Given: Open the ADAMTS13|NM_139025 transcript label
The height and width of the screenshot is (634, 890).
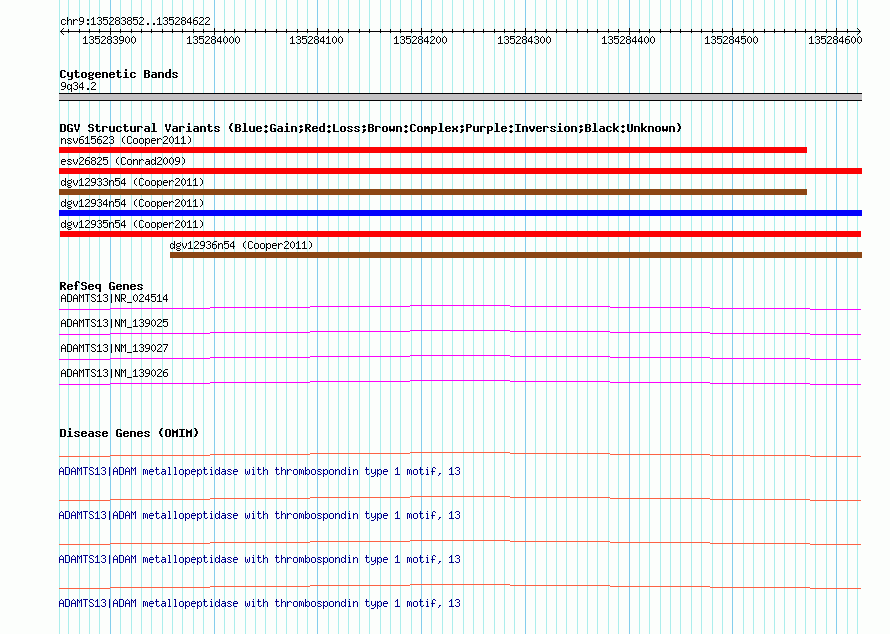Looking at the screenshot, I should coord(114,323).
